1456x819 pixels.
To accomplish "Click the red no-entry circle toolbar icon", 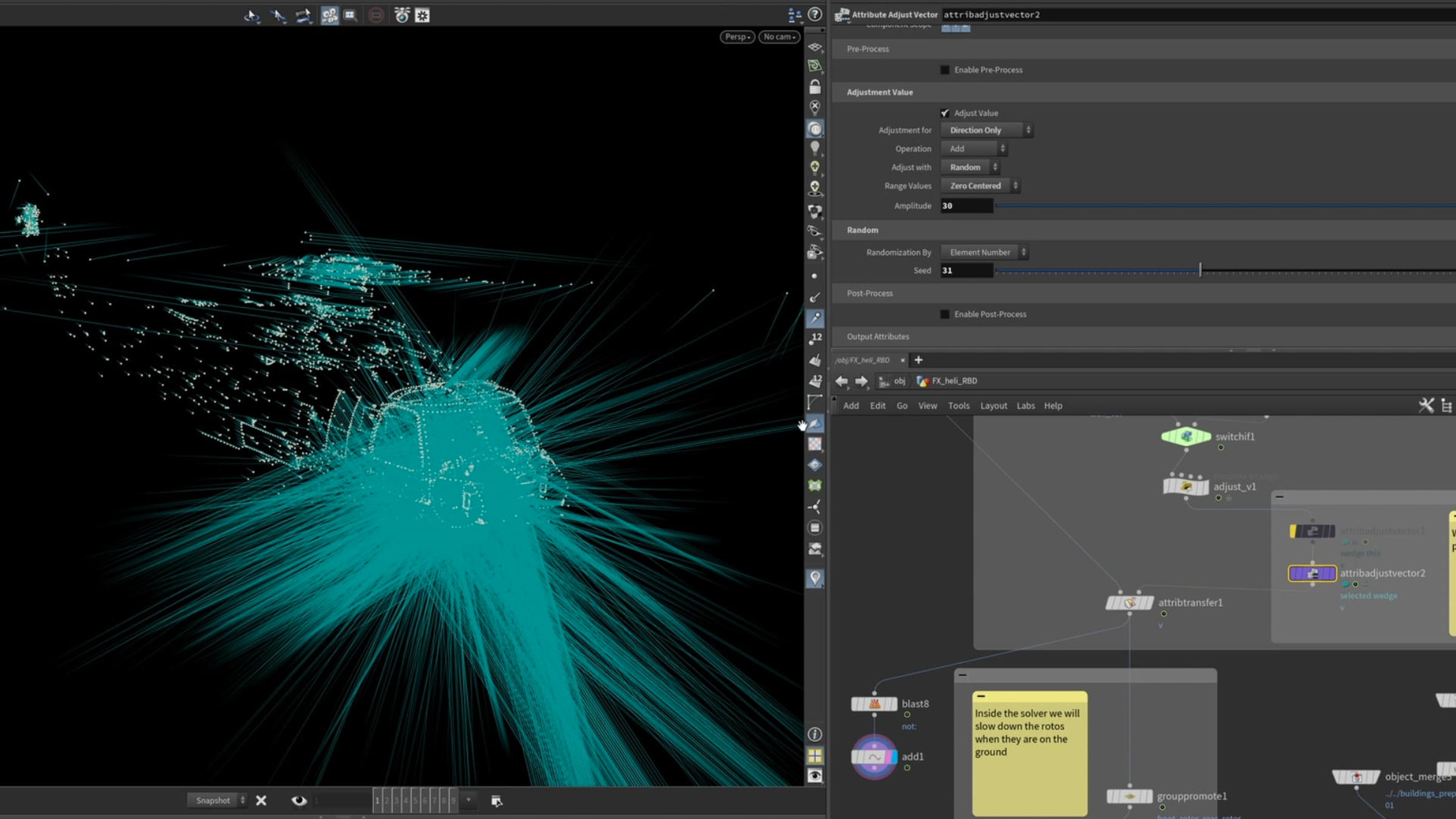I will [x=376, y=15].
